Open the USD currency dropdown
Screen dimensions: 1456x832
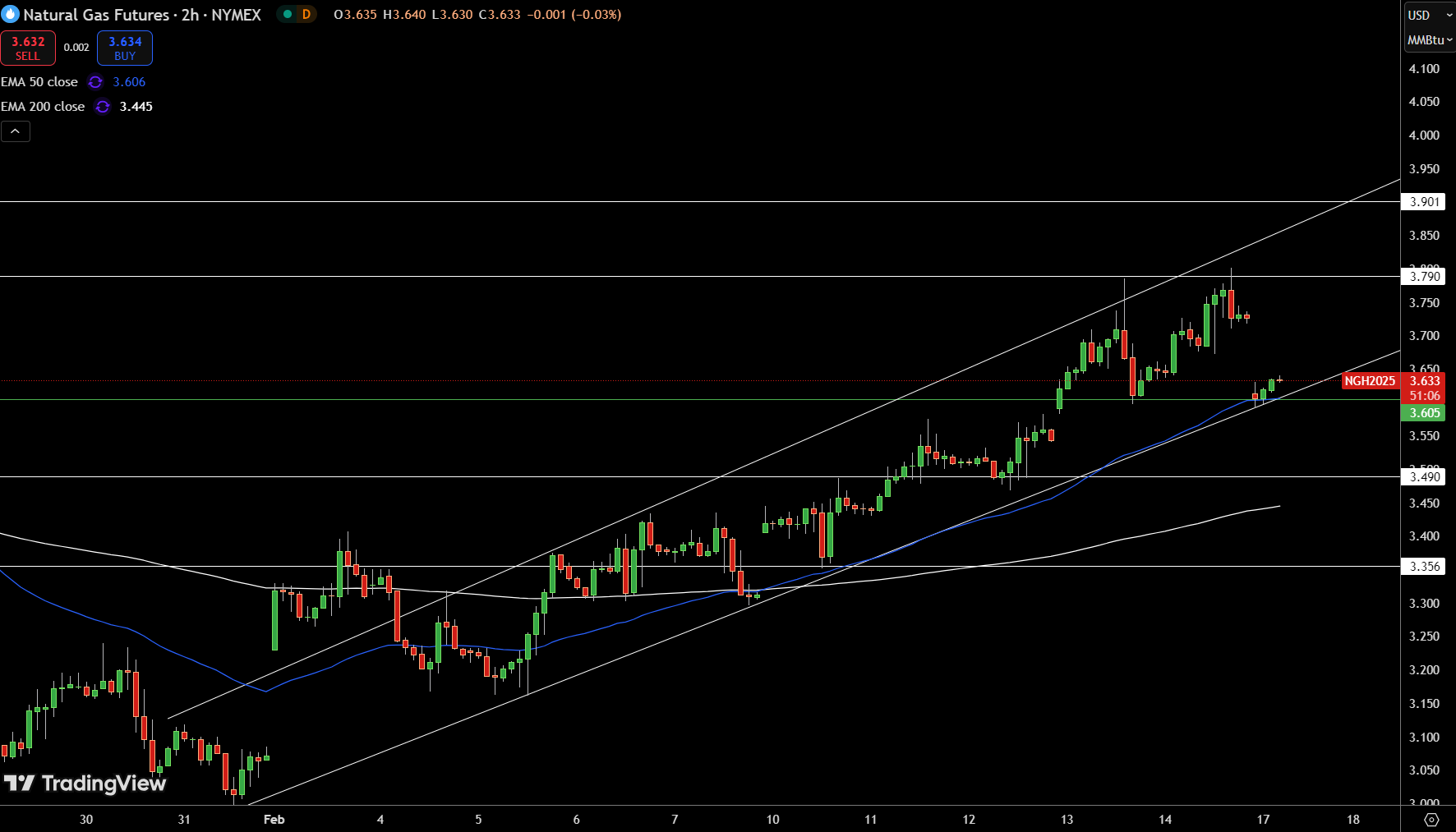click(x=1430, y=15)
